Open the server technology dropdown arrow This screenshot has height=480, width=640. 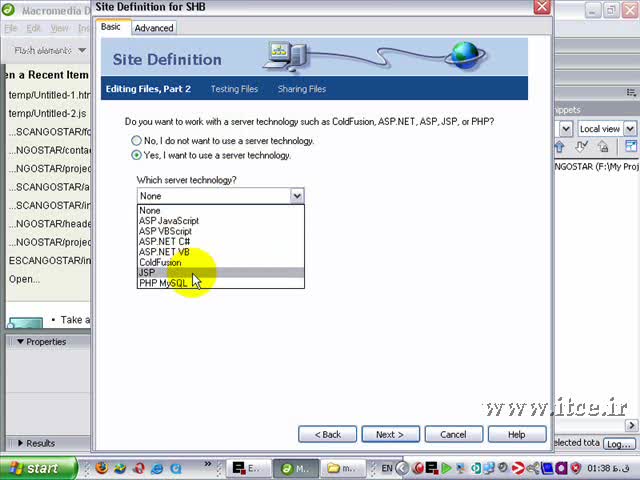click(x=297, y=196)
